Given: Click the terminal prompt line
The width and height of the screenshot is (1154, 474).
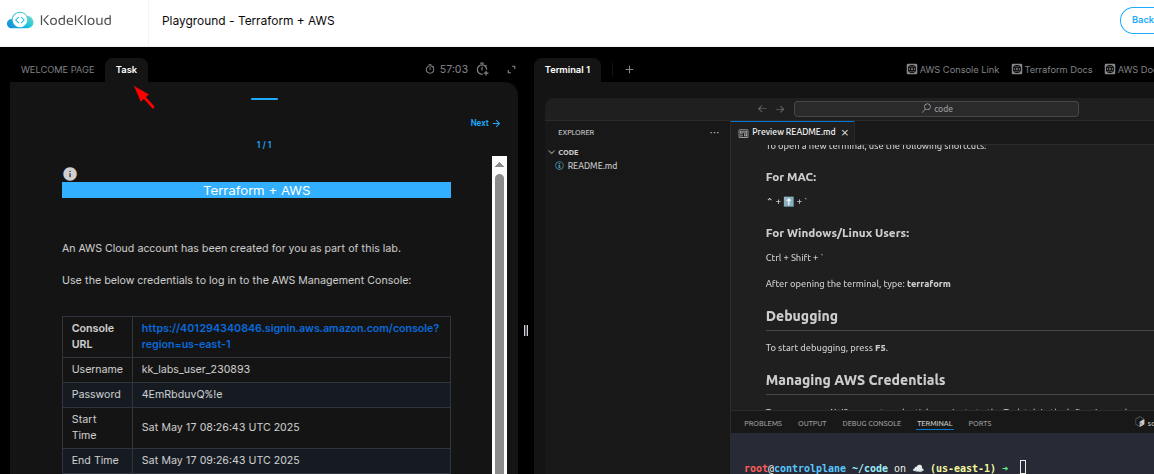Looking at the screenshot, I should pyautogui.click(x=886, y=467).
